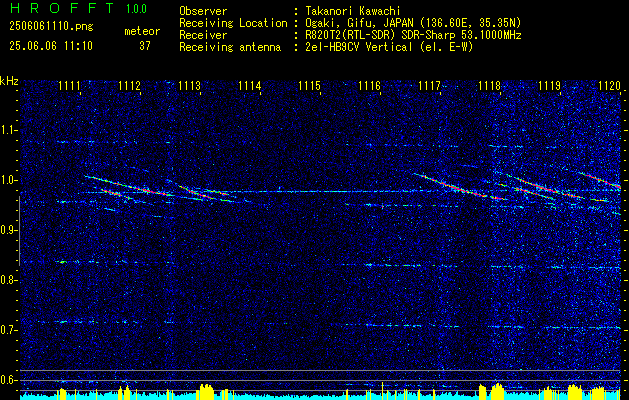
Task: Select the 1.0 frequency axis label
Action: [7, 181]
